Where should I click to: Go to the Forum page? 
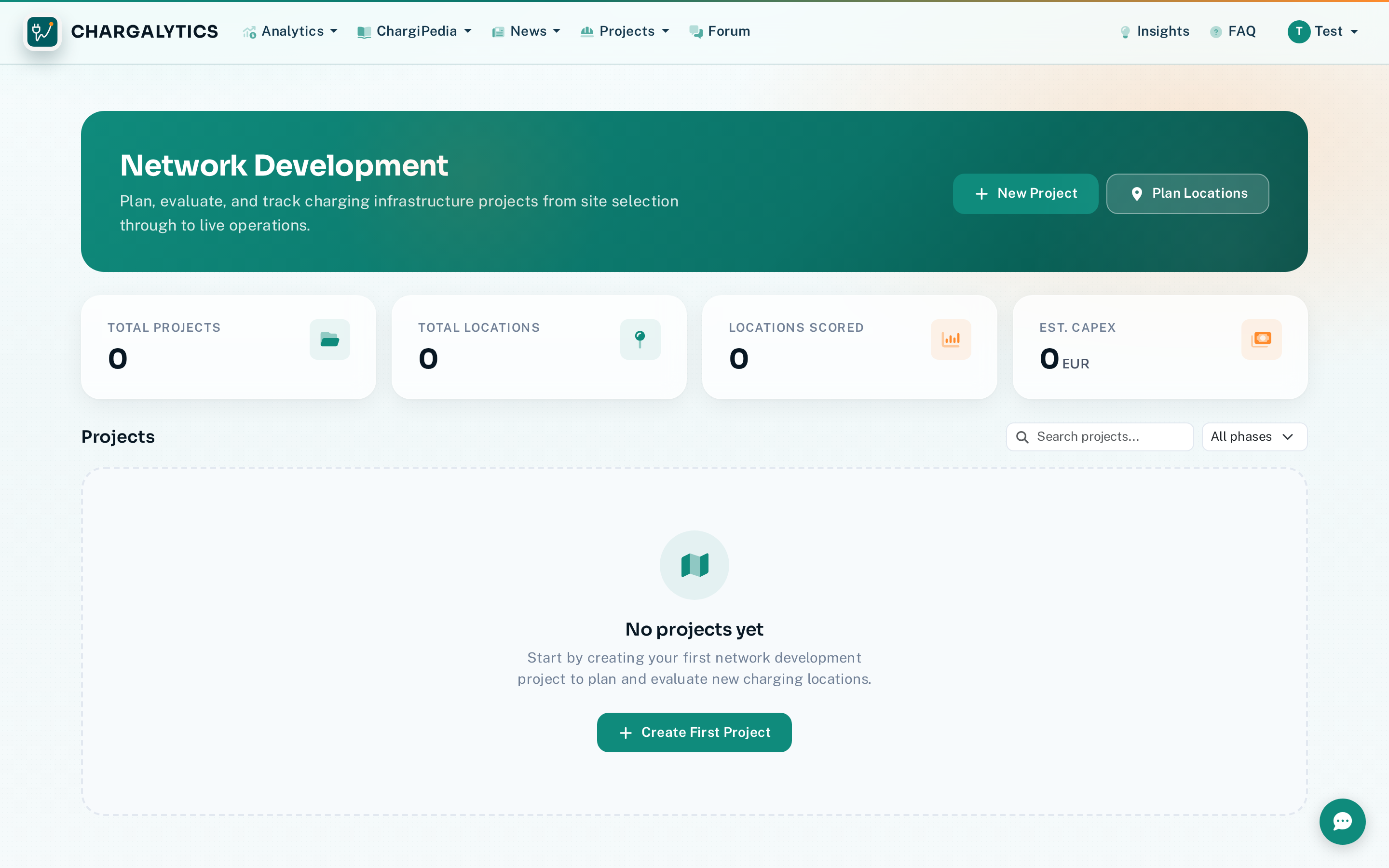tap(721, 31)
